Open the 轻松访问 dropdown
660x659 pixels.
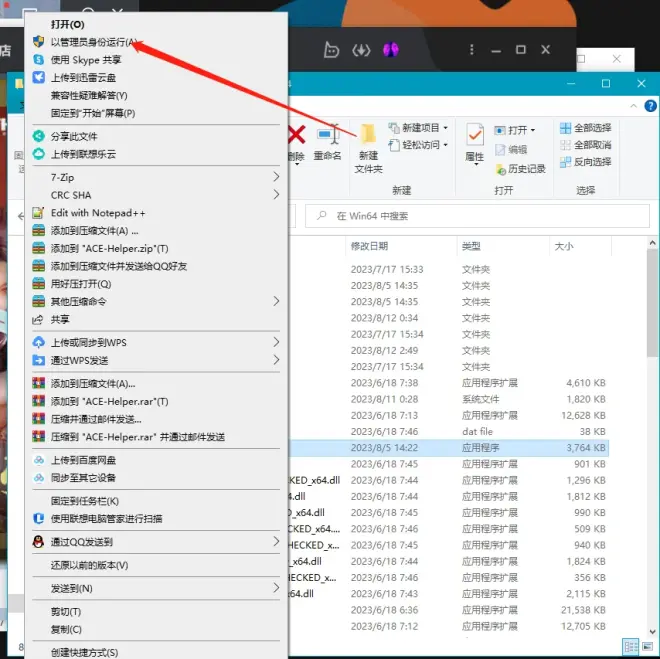pos(418,145)
